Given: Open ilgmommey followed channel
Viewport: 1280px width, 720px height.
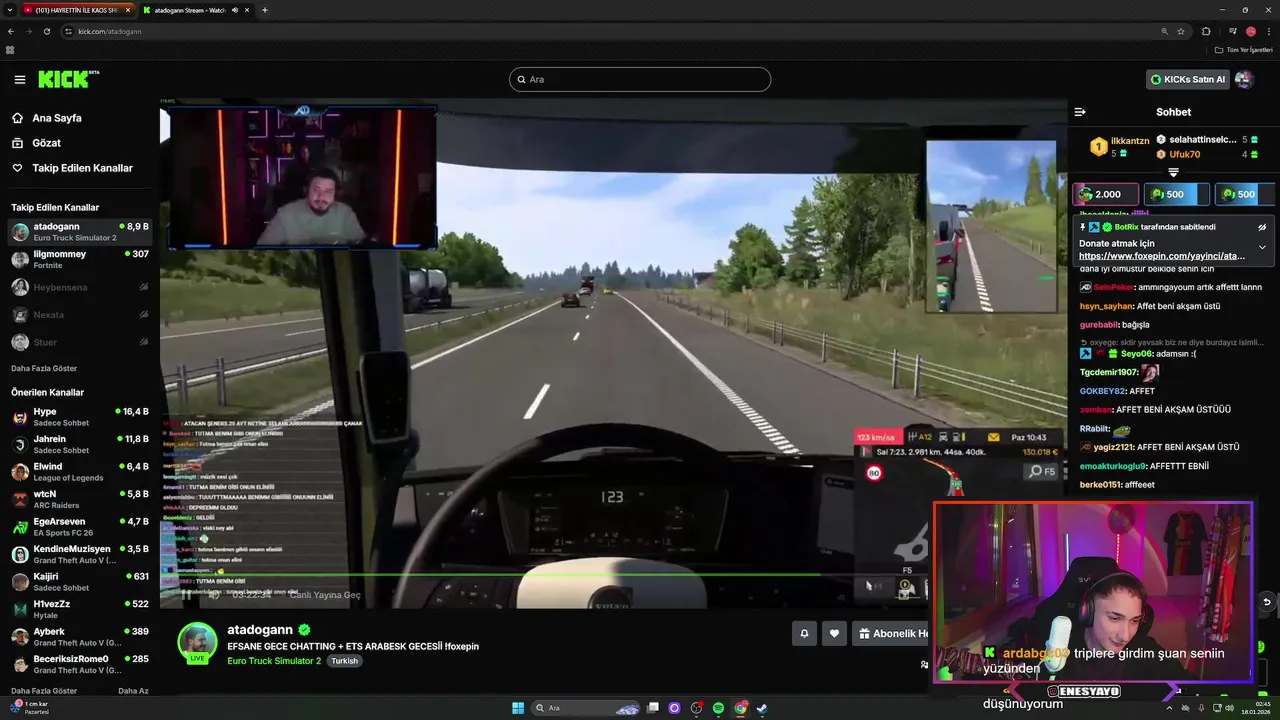Looking at the screenshot, I should 80,259.
